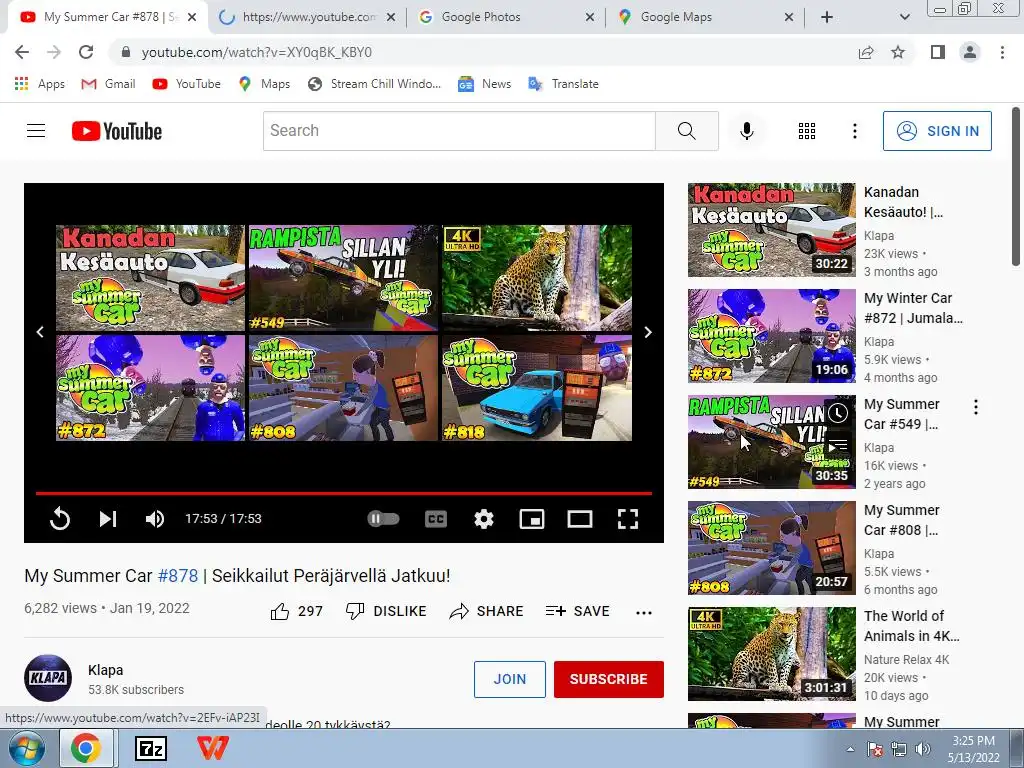Go to YouTube home via logo
1024x768 pixels.
point(117,131)
